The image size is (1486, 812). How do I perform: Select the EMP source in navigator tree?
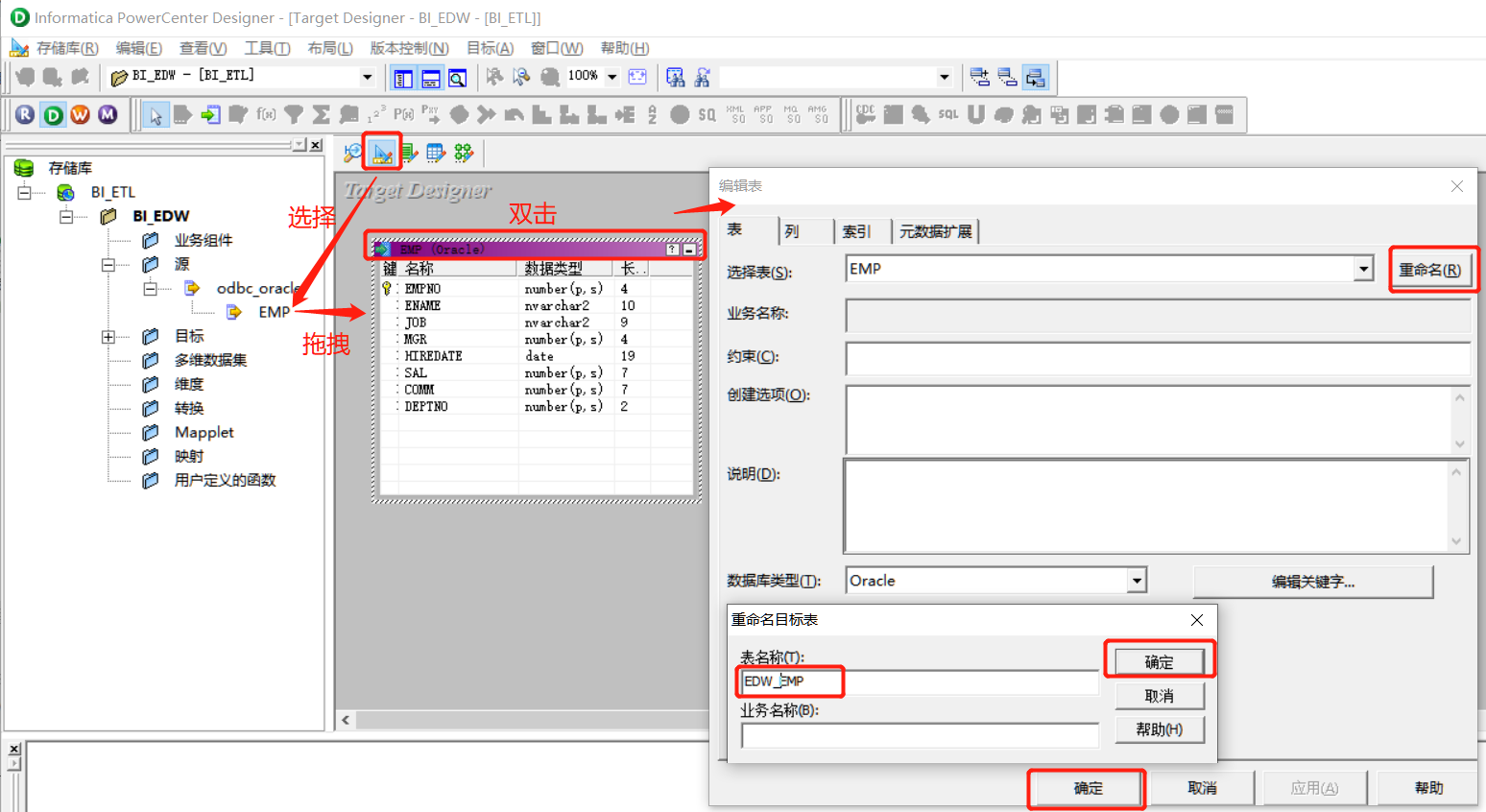(274, 312)
